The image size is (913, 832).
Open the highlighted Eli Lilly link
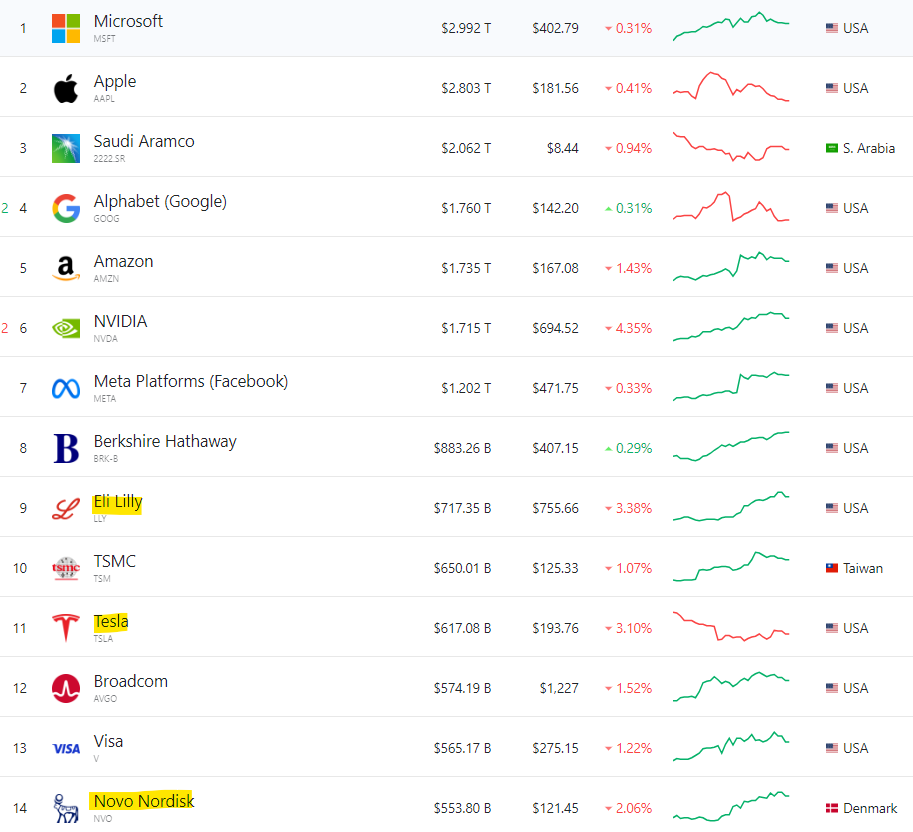(118, 502)
